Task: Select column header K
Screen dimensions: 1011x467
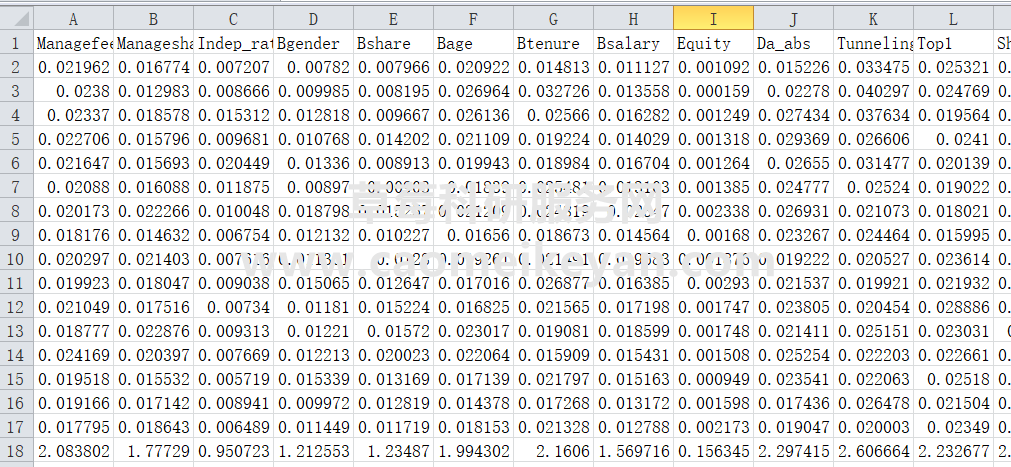Action: 873,19
